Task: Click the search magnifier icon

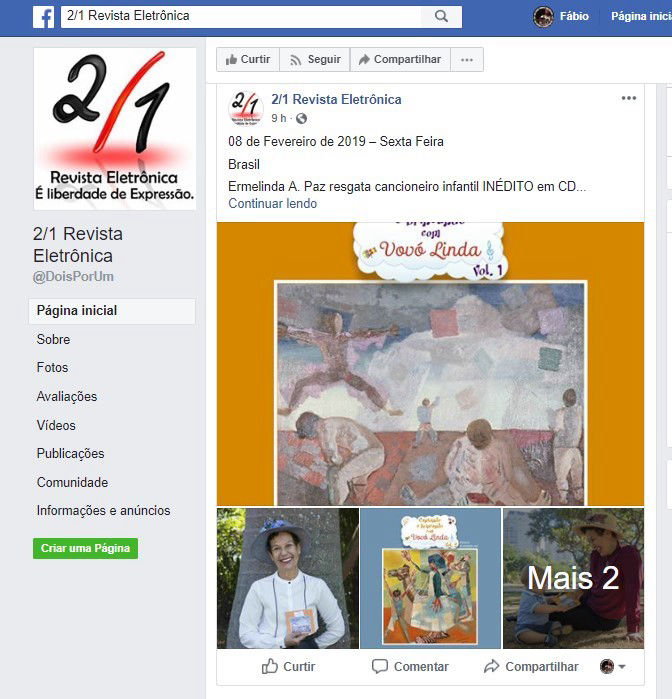Action: click(441, 16)
